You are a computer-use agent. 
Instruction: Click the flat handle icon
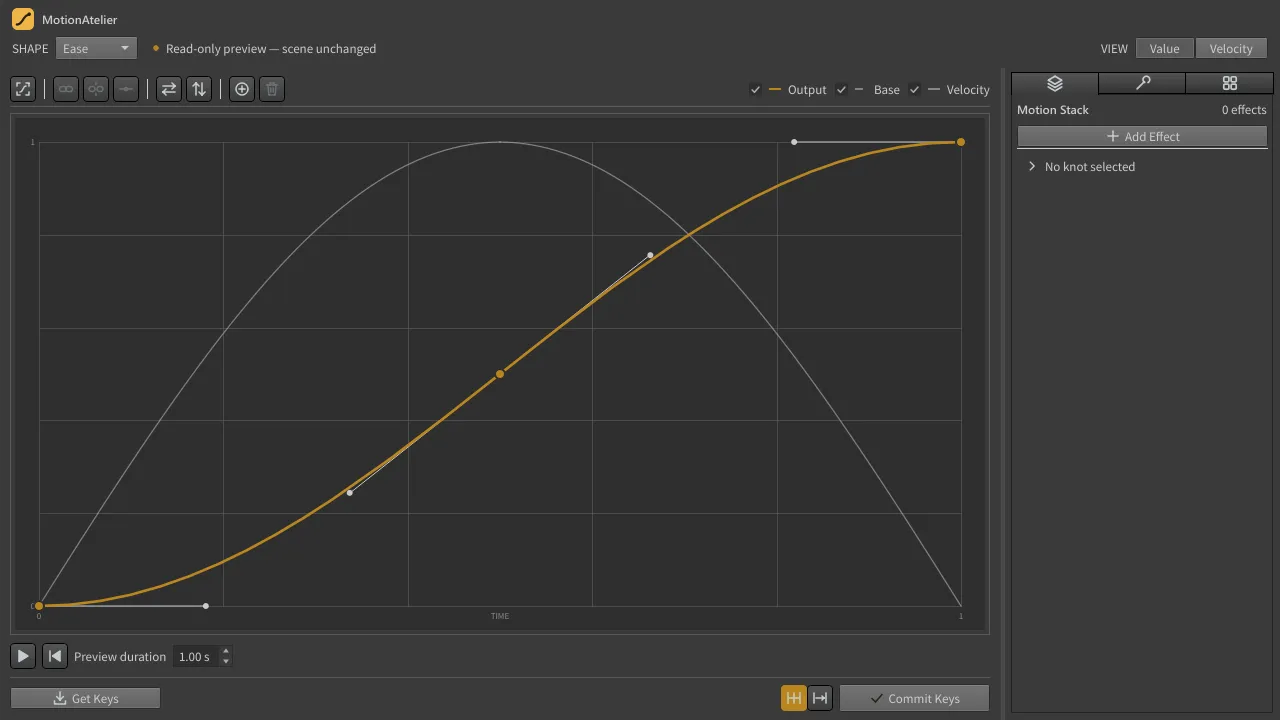(126, 89)
